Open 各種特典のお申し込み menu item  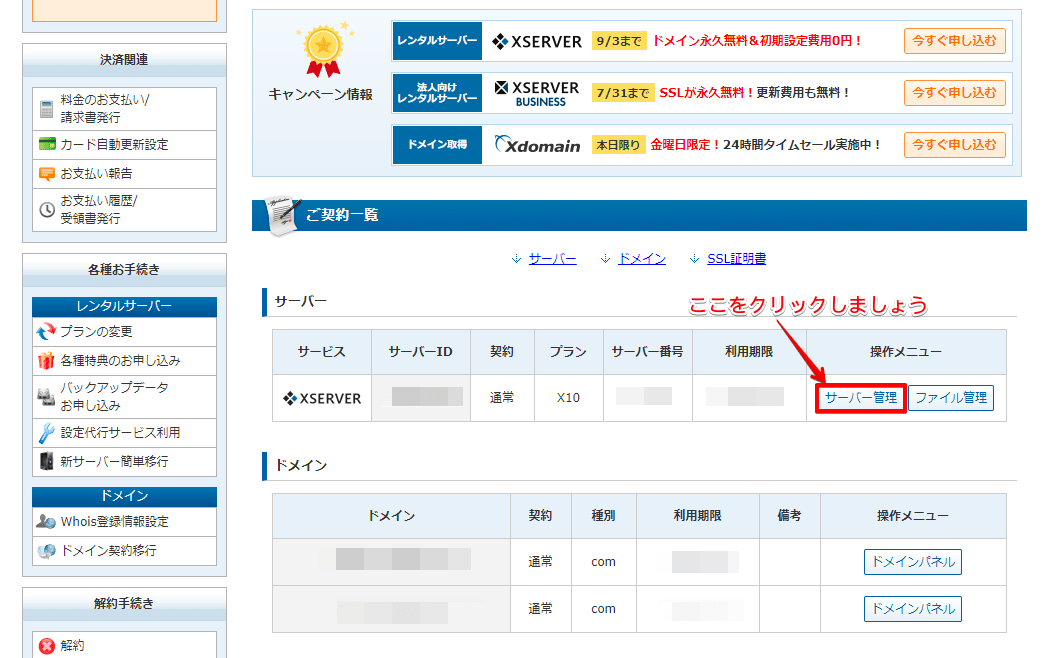point(124,361)
